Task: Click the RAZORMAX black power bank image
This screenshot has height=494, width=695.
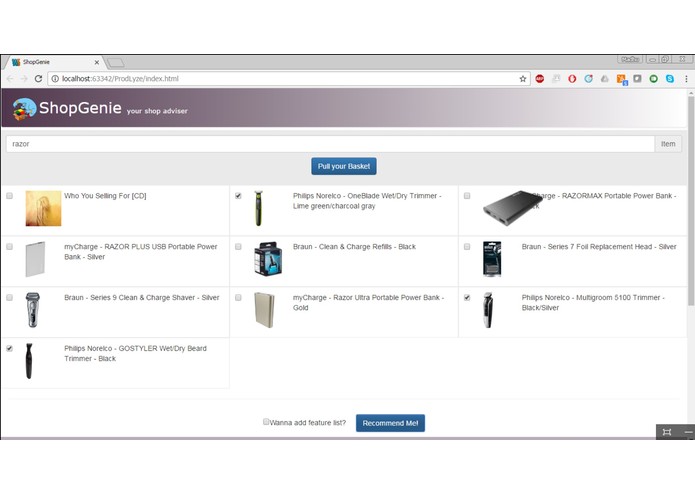Action: (x=512, y=208)
